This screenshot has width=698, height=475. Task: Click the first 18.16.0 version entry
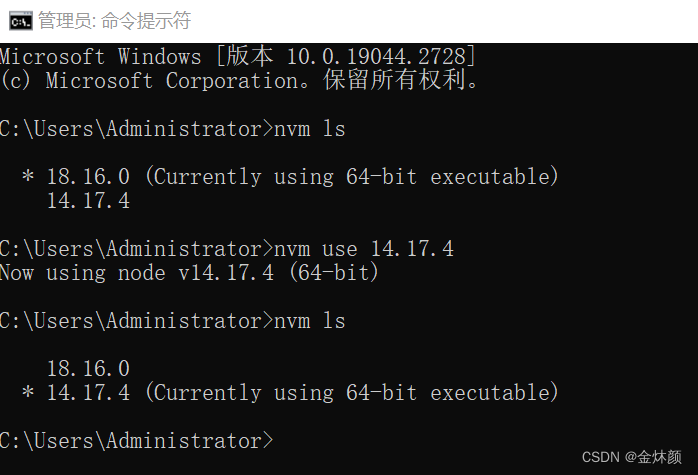88,177
